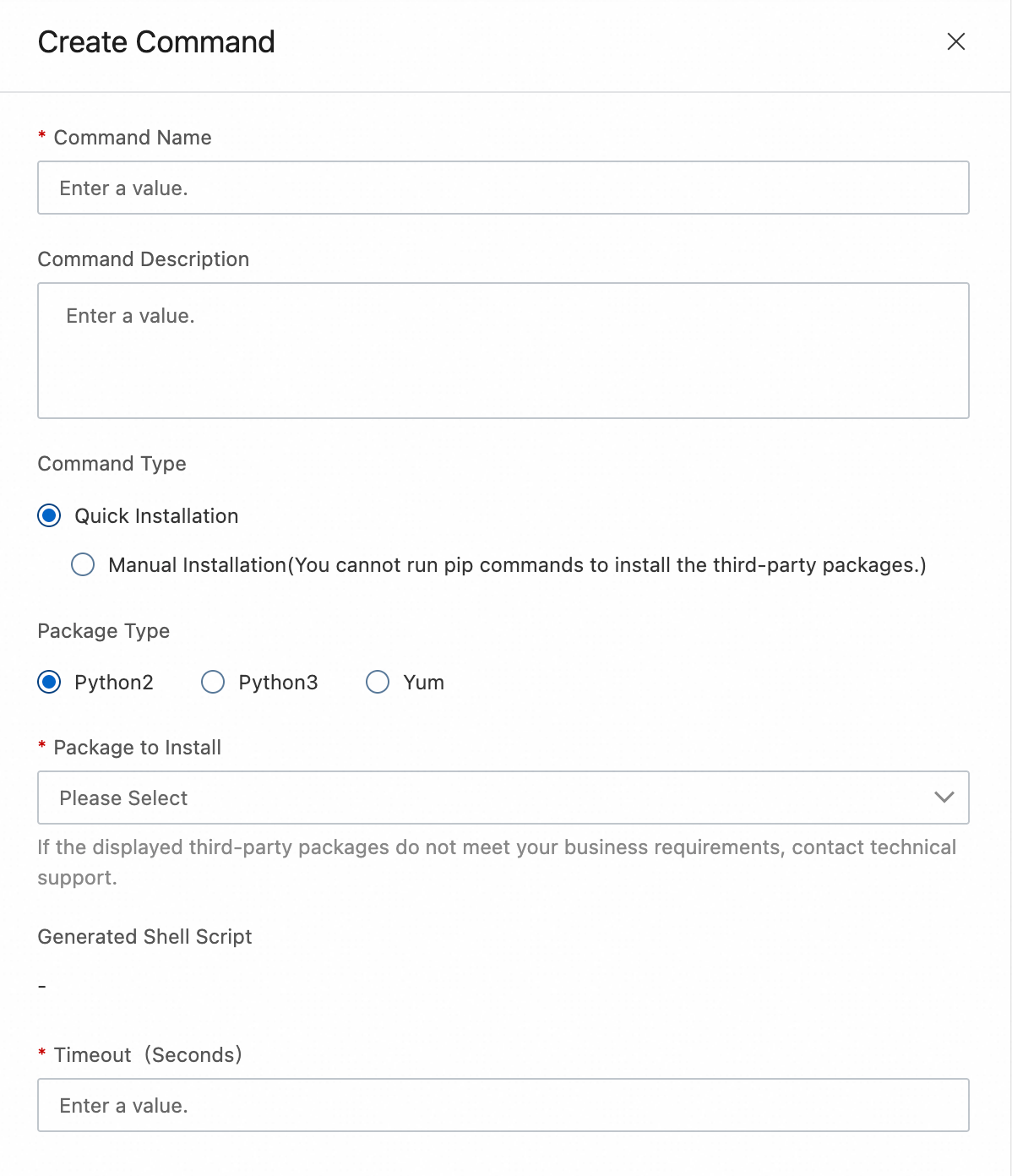Image resolution: width=1012 pixels, height=1176 pixels.
Task: Click the chevron arrow in Please Select box
Action: [x=944, y=798]
